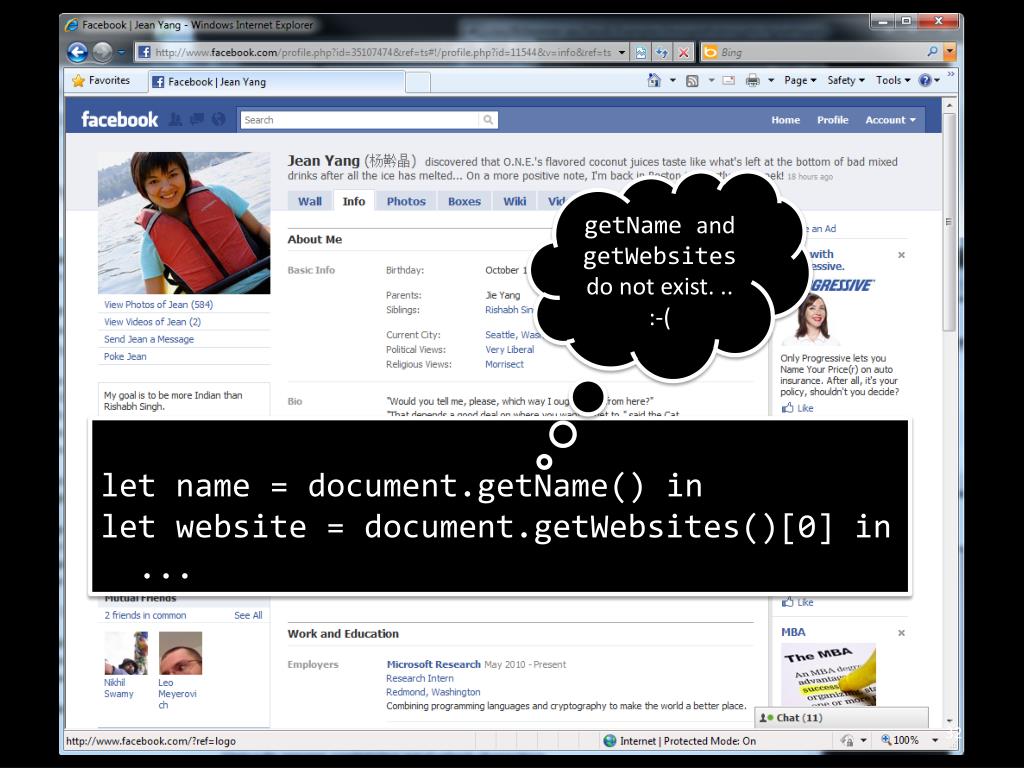Click the Print icon
The image size is (1024, 768).
pos(753,80)
